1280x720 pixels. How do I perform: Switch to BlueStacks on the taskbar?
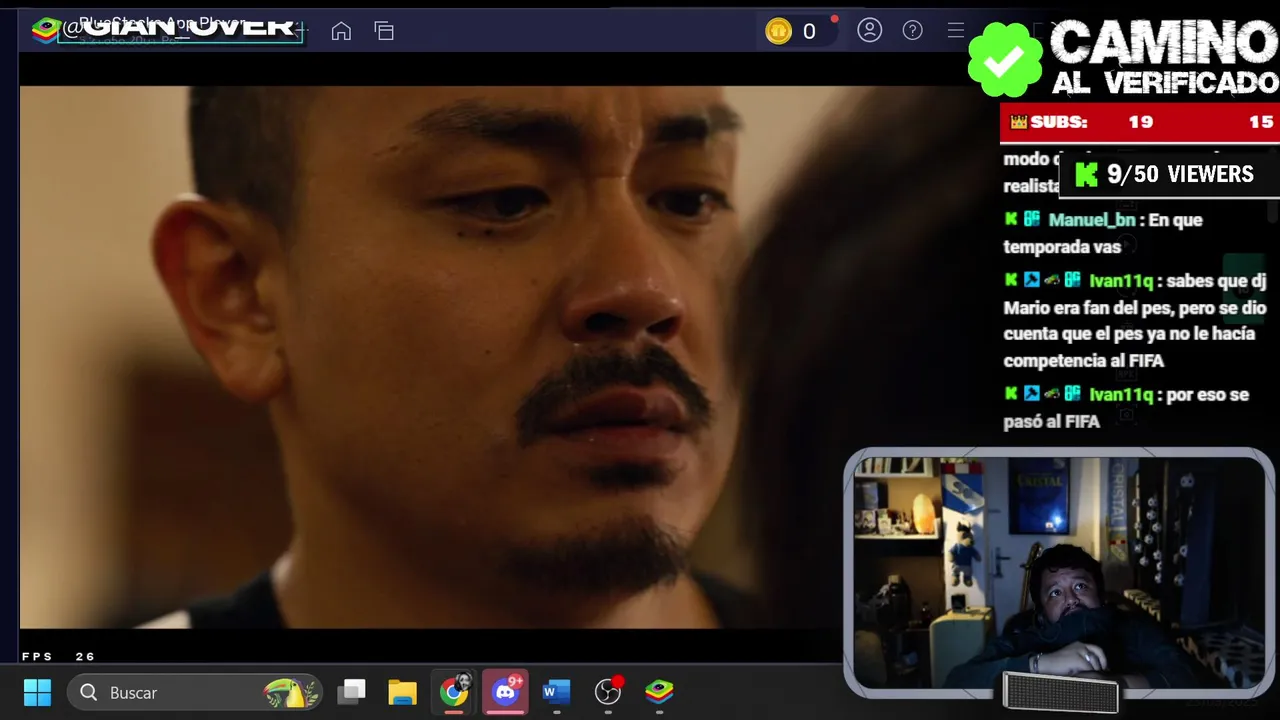click(659, 692)
